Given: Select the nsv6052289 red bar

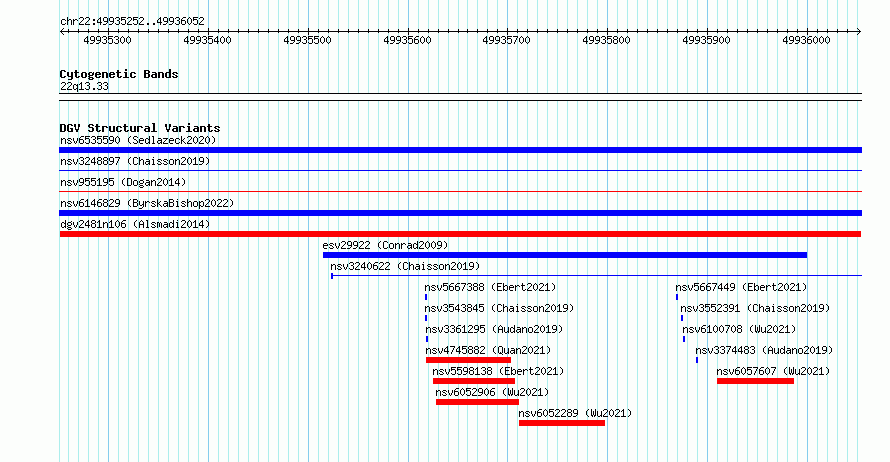Looking at the screenshot, I should click(x=562, y=423).
